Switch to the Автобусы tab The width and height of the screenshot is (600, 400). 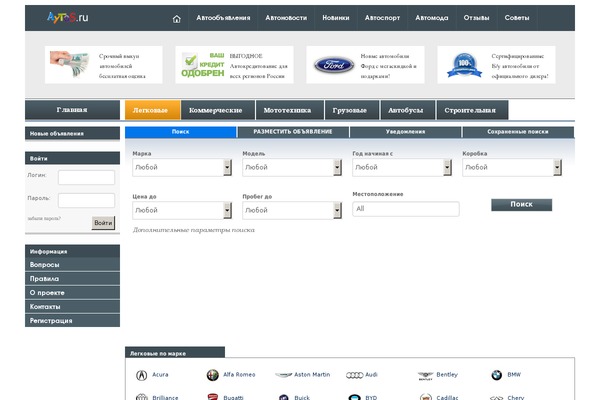pos(408,110)
